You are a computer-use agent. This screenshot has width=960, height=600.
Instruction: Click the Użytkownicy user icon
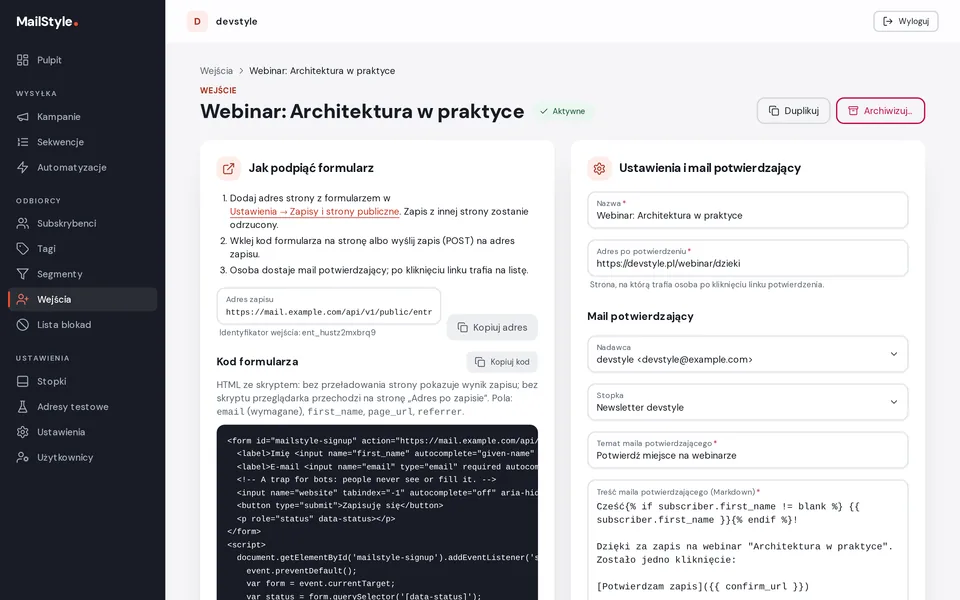click(x=23, y=457)
